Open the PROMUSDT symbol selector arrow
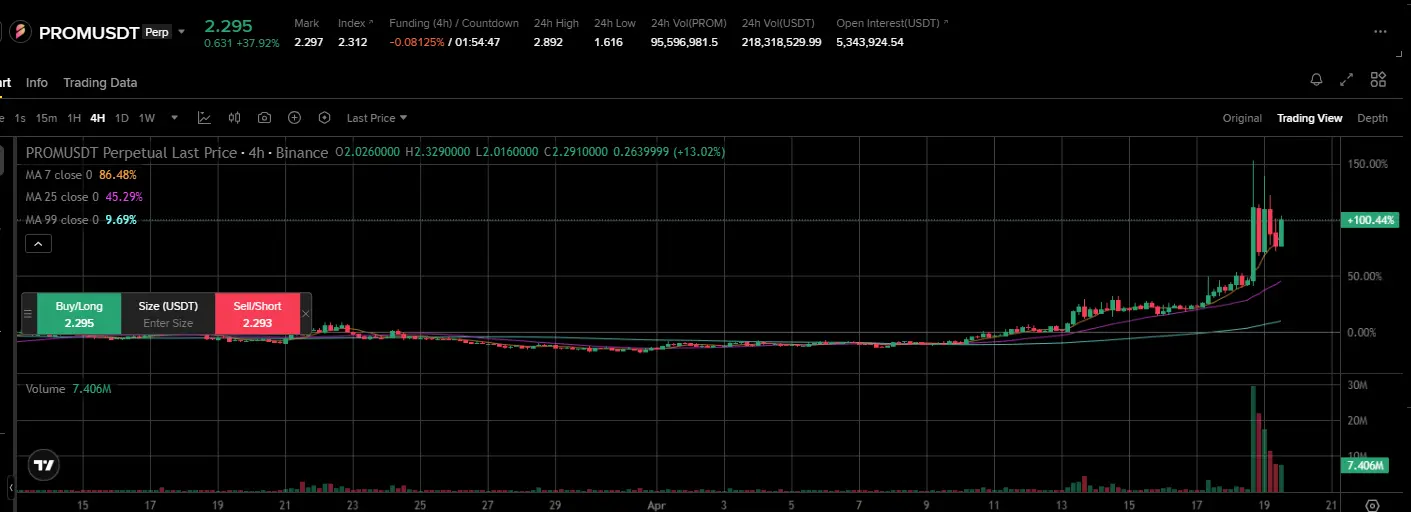Screen dimensions: 1411x512 click(181, 32)
